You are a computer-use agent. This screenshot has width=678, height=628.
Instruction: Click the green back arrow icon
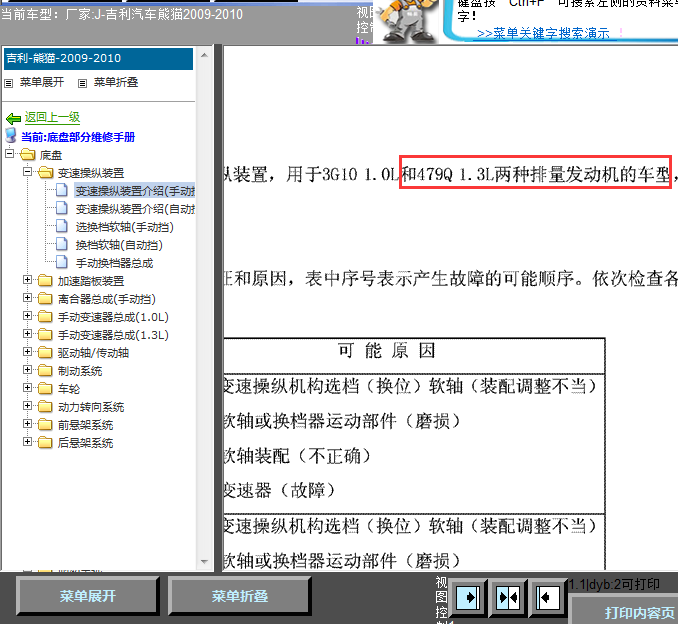(x=13, y=118)
